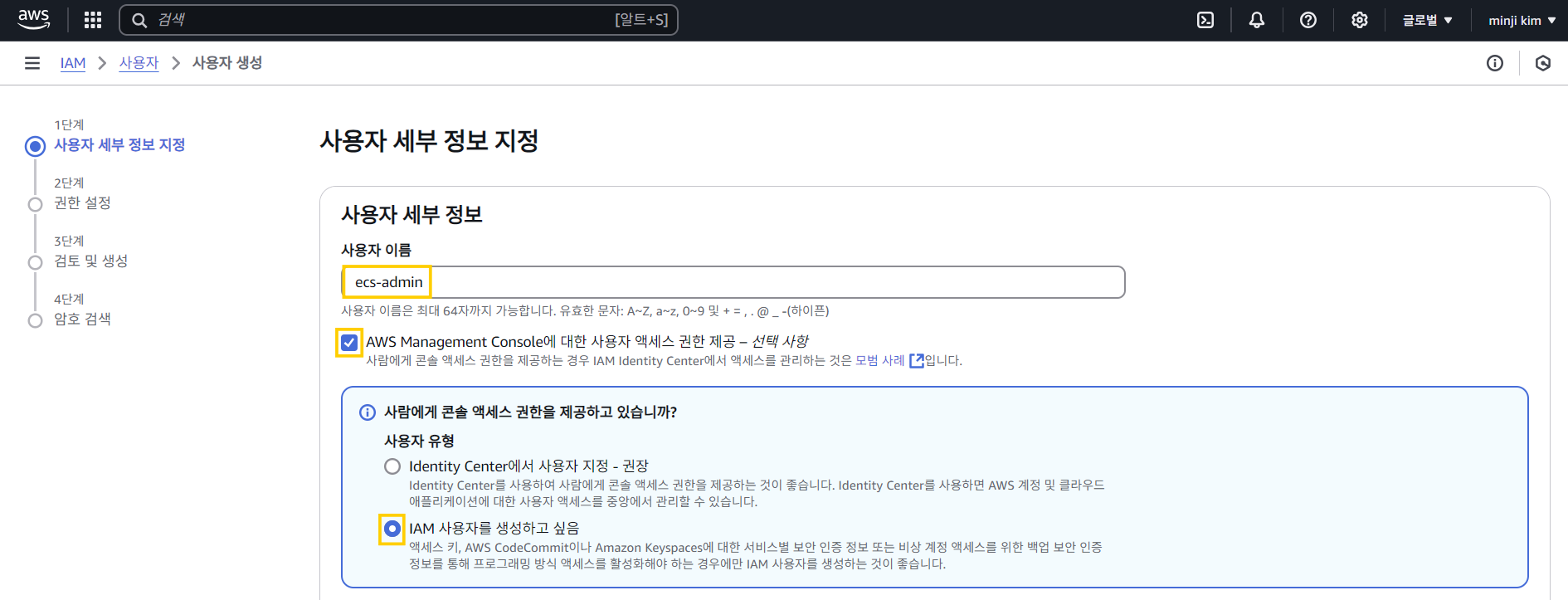Select IAM 사용자를 생성하고 싶음 radio button

(392, 529)
